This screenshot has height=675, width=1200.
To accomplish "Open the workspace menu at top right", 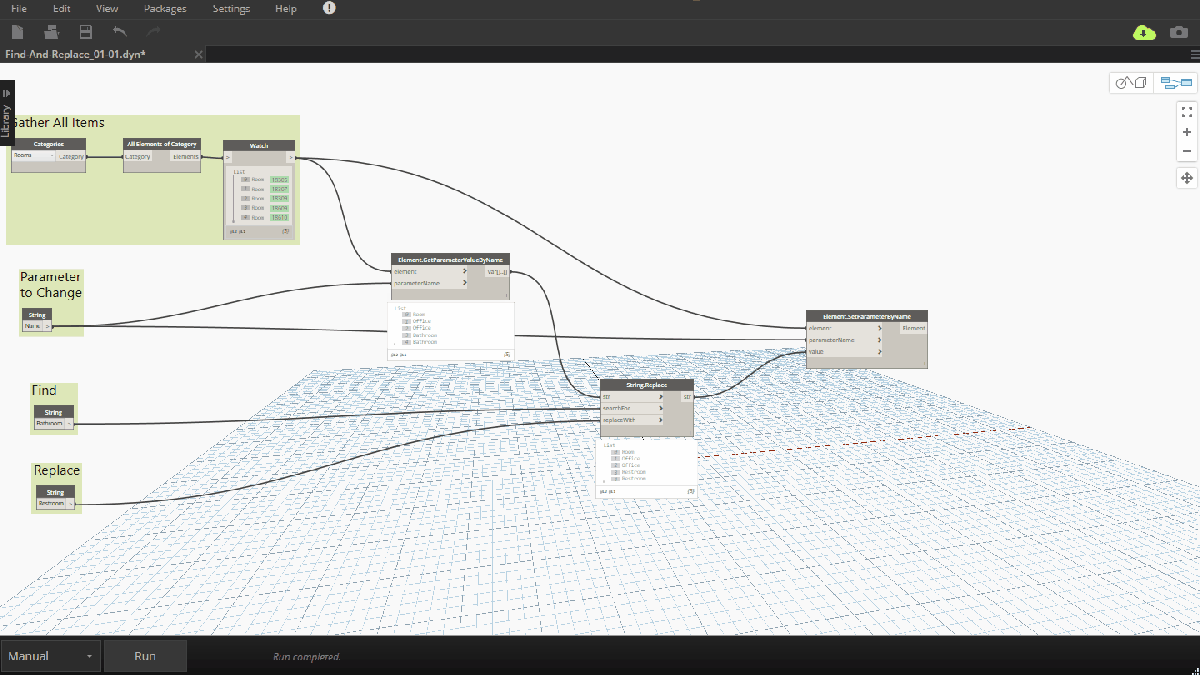I will coord(1194,54).
